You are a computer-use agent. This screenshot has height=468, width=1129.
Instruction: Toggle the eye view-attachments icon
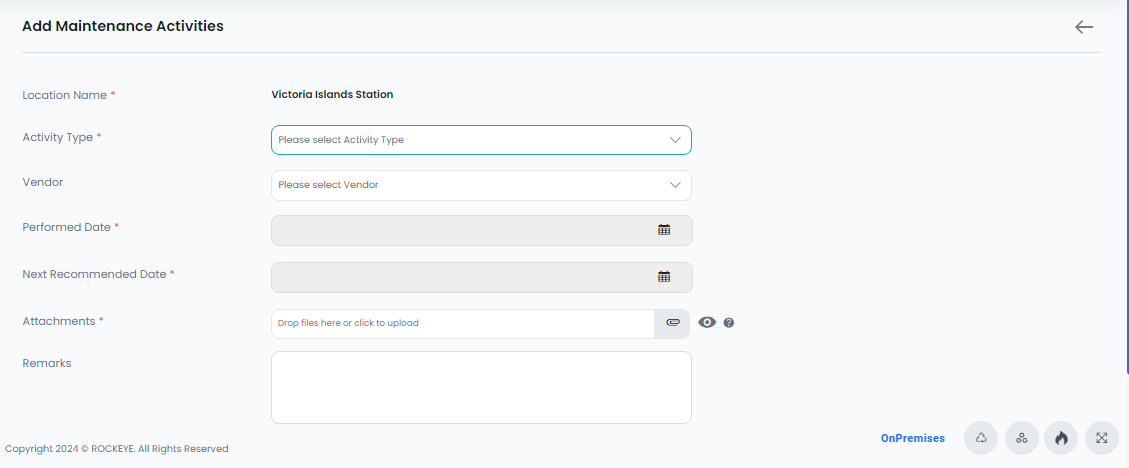click(707, 323)
